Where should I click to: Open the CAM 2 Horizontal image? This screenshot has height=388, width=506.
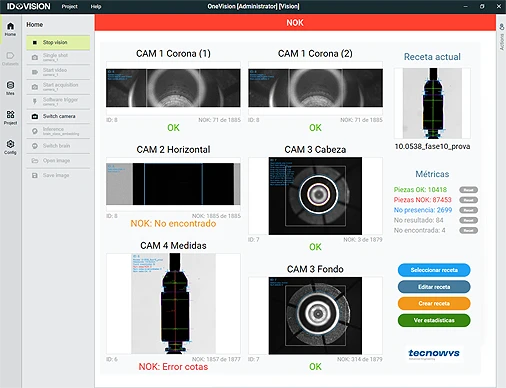(x=173, y=184)
